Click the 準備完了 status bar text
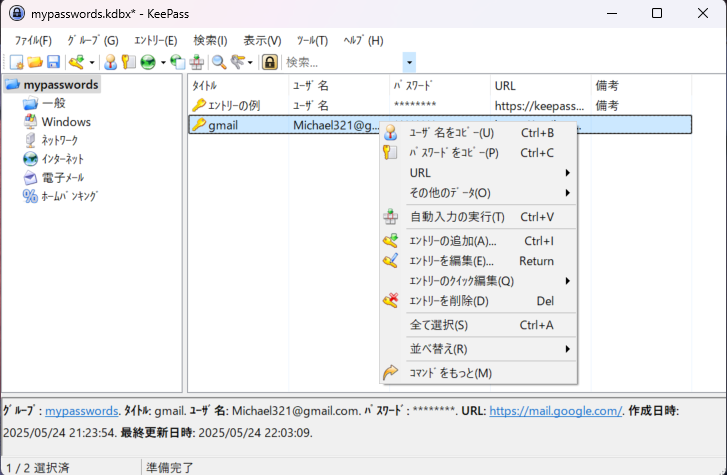The image size is (727, 475). tap(170, 468)
